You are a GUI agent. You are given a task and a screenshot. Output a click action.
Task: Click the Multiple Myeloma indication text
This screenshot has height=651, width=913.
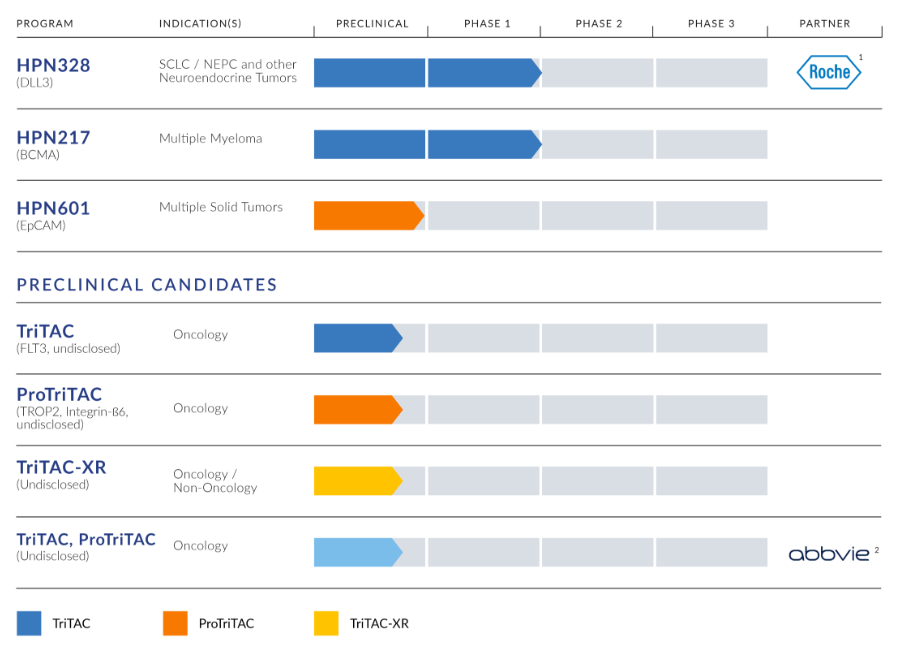[210, 139]
